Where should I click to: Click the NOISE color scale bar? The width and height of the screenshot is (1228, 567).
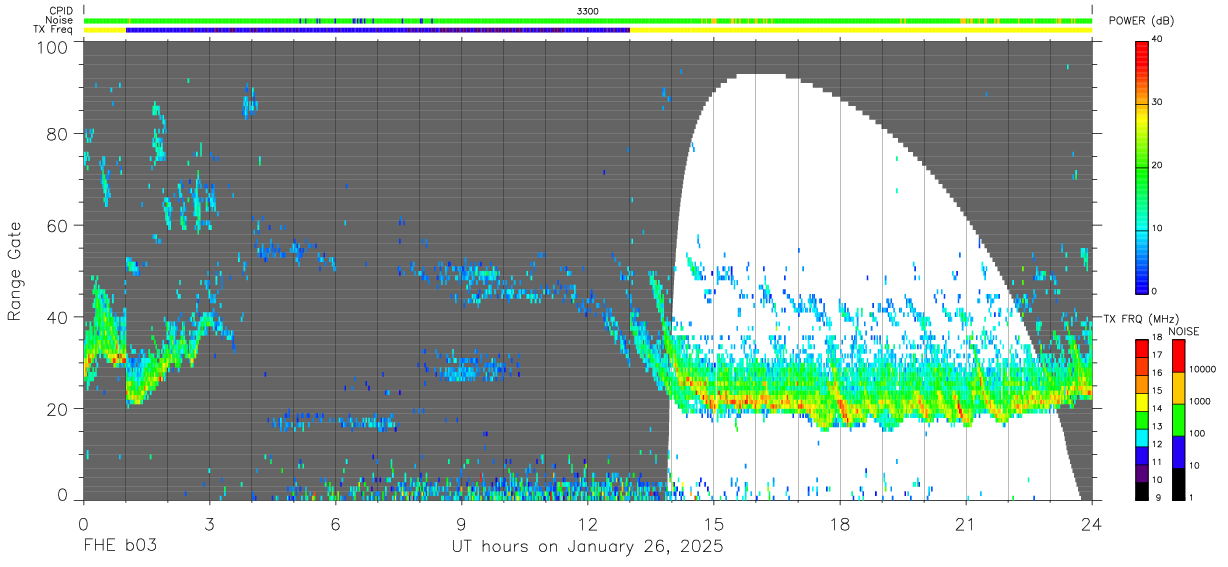point(1177,418)
